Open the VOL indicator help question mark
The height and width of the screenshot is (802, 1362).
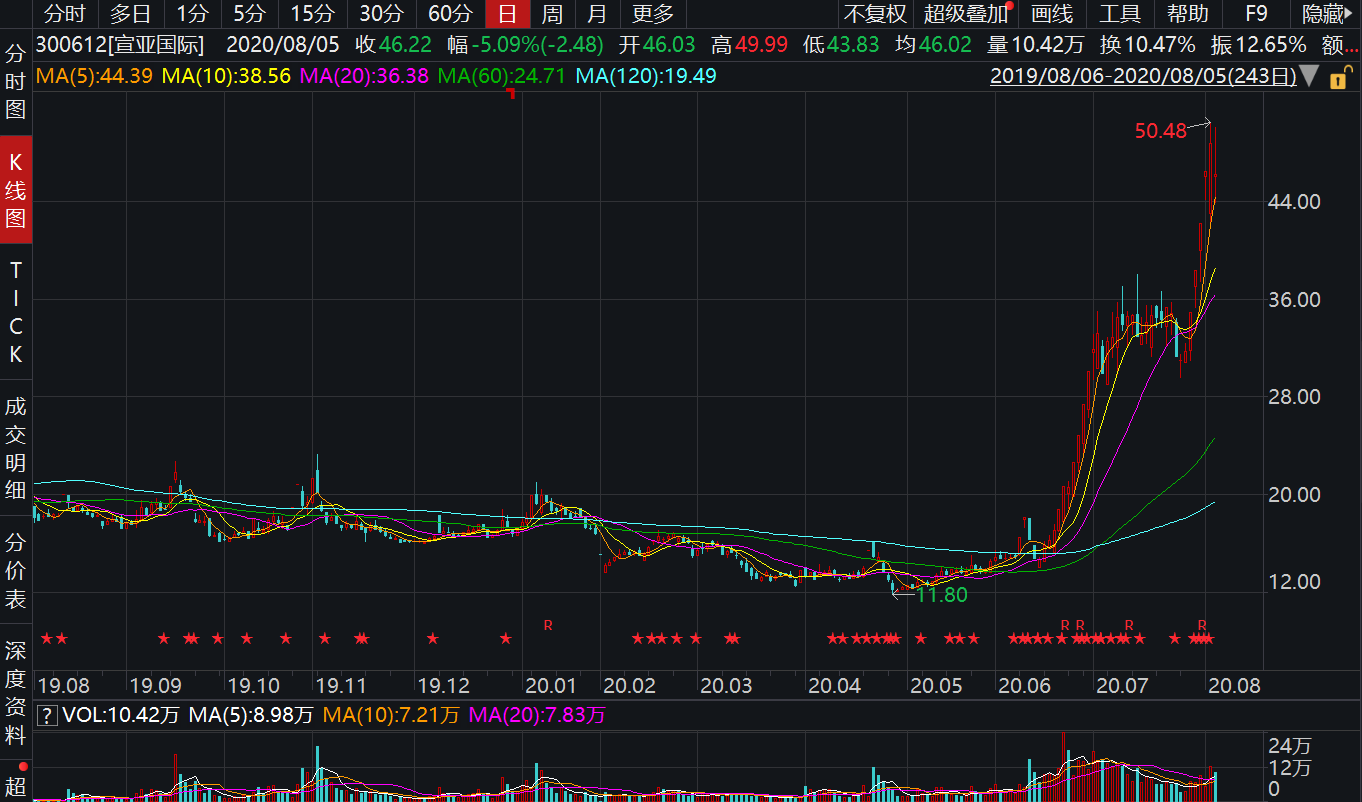point(46,715)
